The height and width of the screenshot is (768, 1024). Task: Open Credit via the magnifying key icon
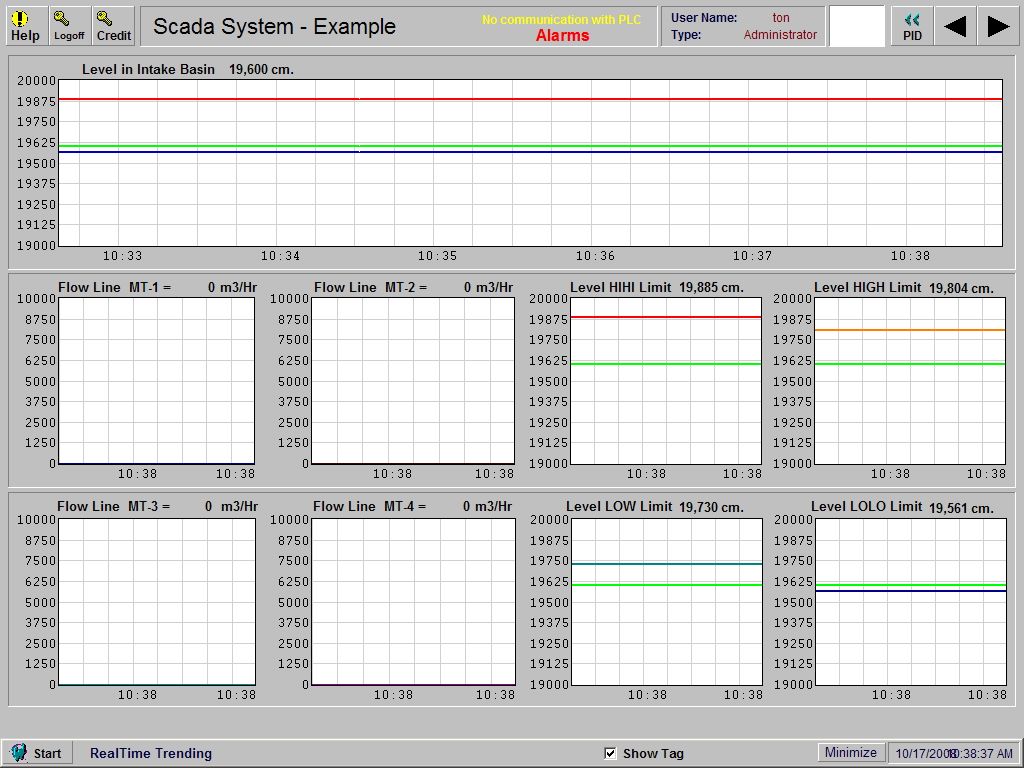pos(112,24)
